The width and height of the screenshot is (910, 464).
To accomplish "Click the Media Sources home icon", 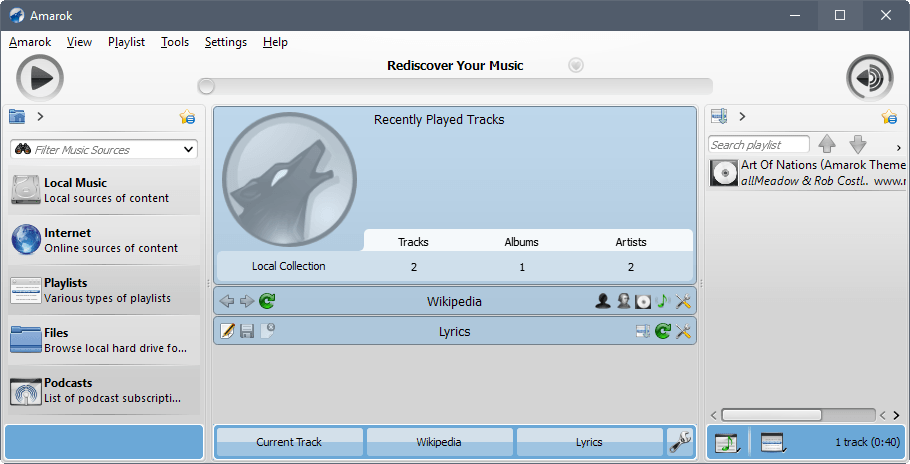I will 17,117.
